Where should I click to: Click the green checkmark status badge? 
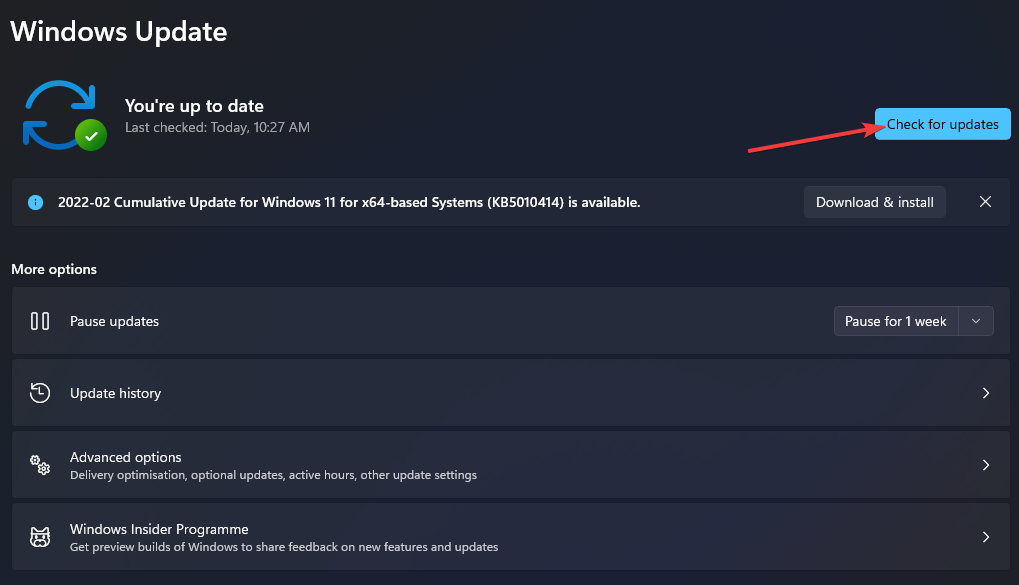tap(91, 134)
